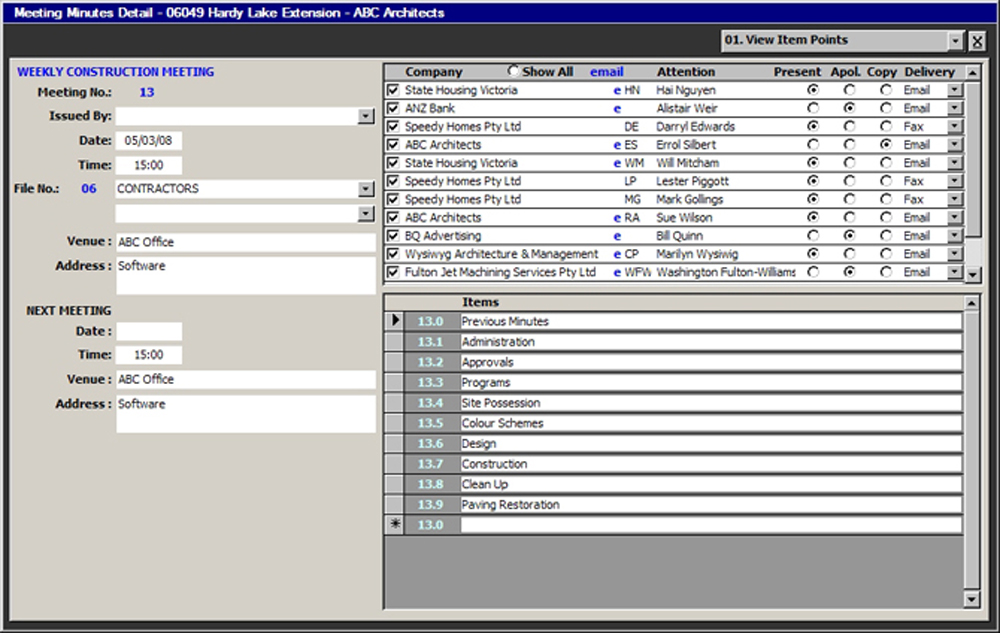1000x633 pixels.
Task: Click the email 'e' icon for Errol Silbert
Action: (x=617, y=145)
